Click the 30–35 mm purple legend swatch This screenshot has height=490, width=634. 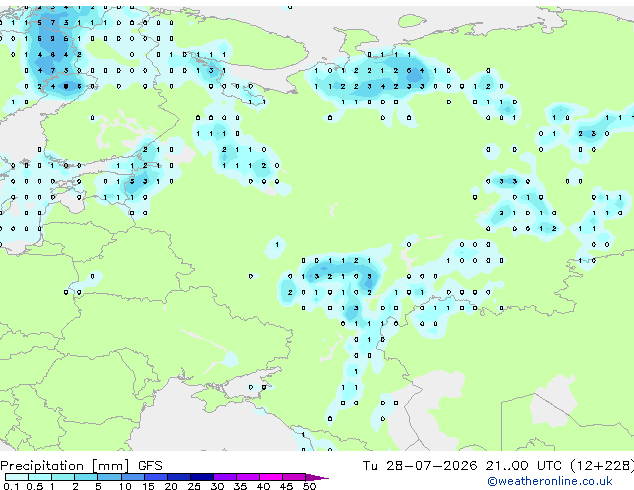(x=225, y=477)
